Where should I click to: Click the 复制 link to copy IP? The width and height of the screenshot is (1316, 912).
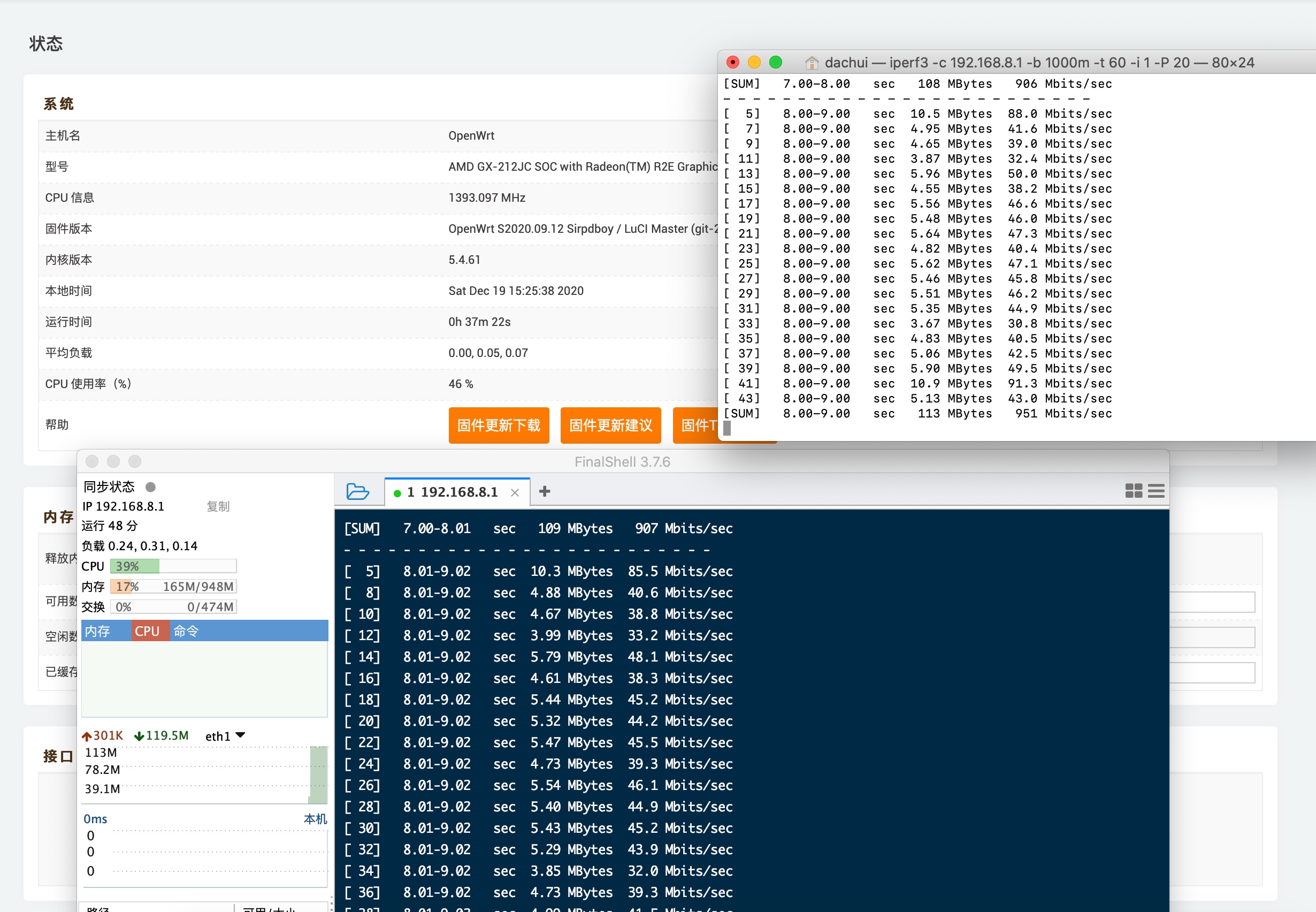pos(218,506)
